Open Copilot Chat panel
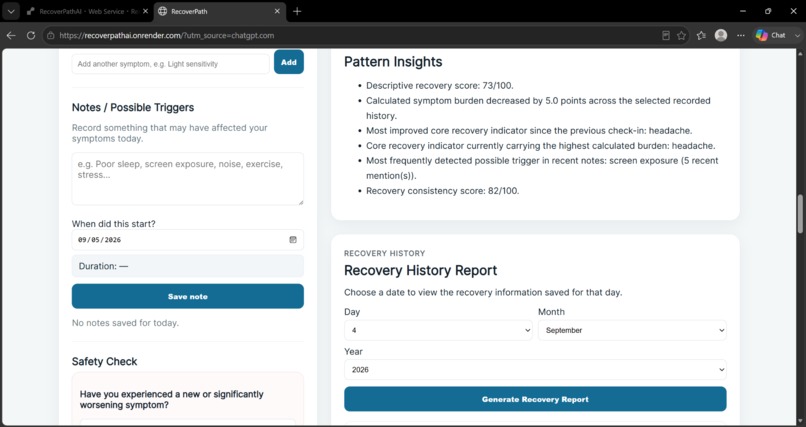 click(x=771, y=35)
